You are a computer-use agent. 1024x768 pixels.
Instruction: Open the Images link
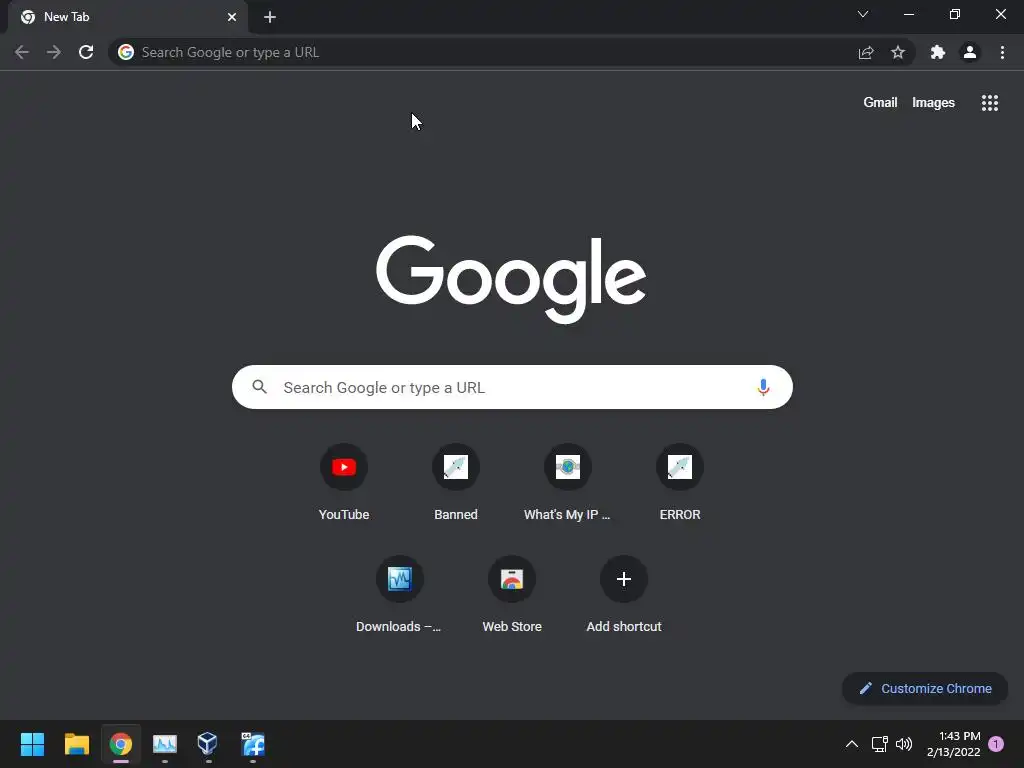(933, 103)
